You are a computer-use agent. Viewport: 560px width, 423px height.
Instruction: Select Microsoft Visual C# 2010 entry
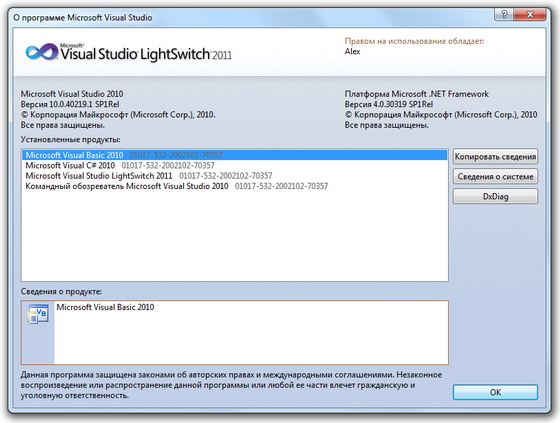(234, 165)
